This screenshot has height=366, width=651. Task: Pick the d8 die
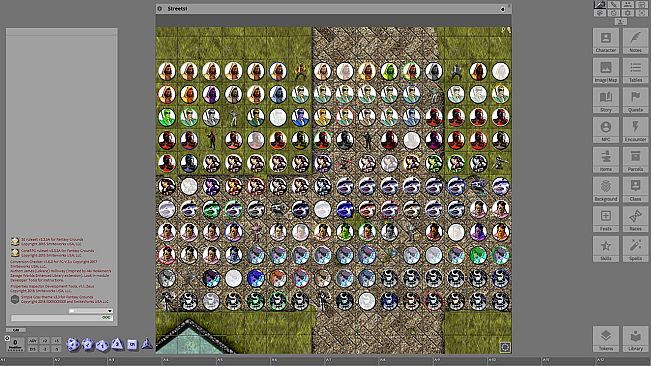(x=117, y=344)
